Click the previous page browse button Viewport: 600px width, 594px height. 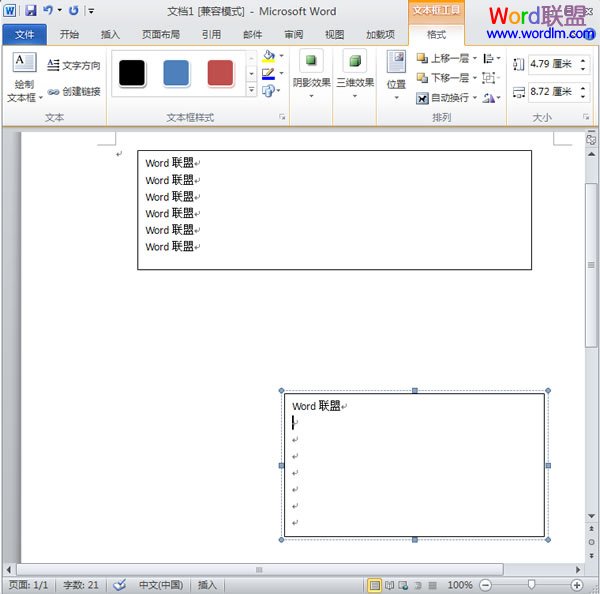point(591,529)
